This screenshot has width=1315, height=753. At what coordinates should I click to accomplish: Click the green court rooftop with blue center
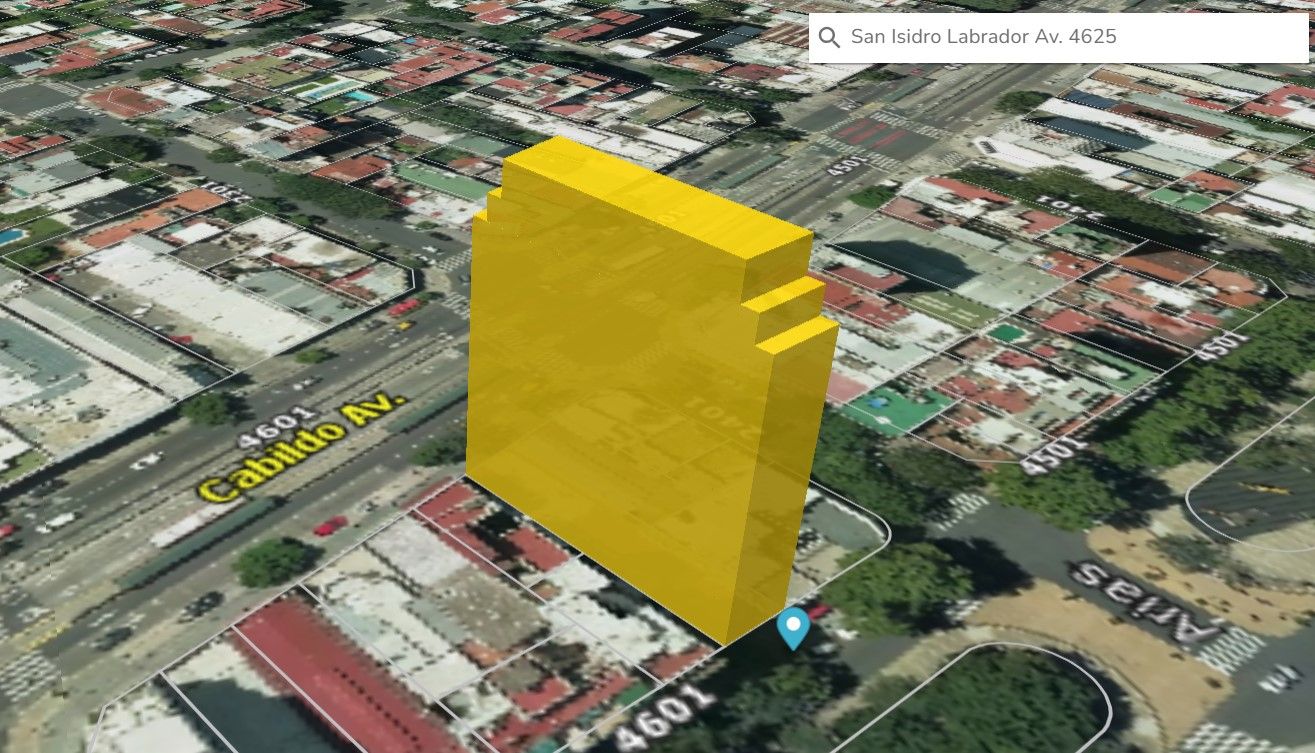click(897, 410)
